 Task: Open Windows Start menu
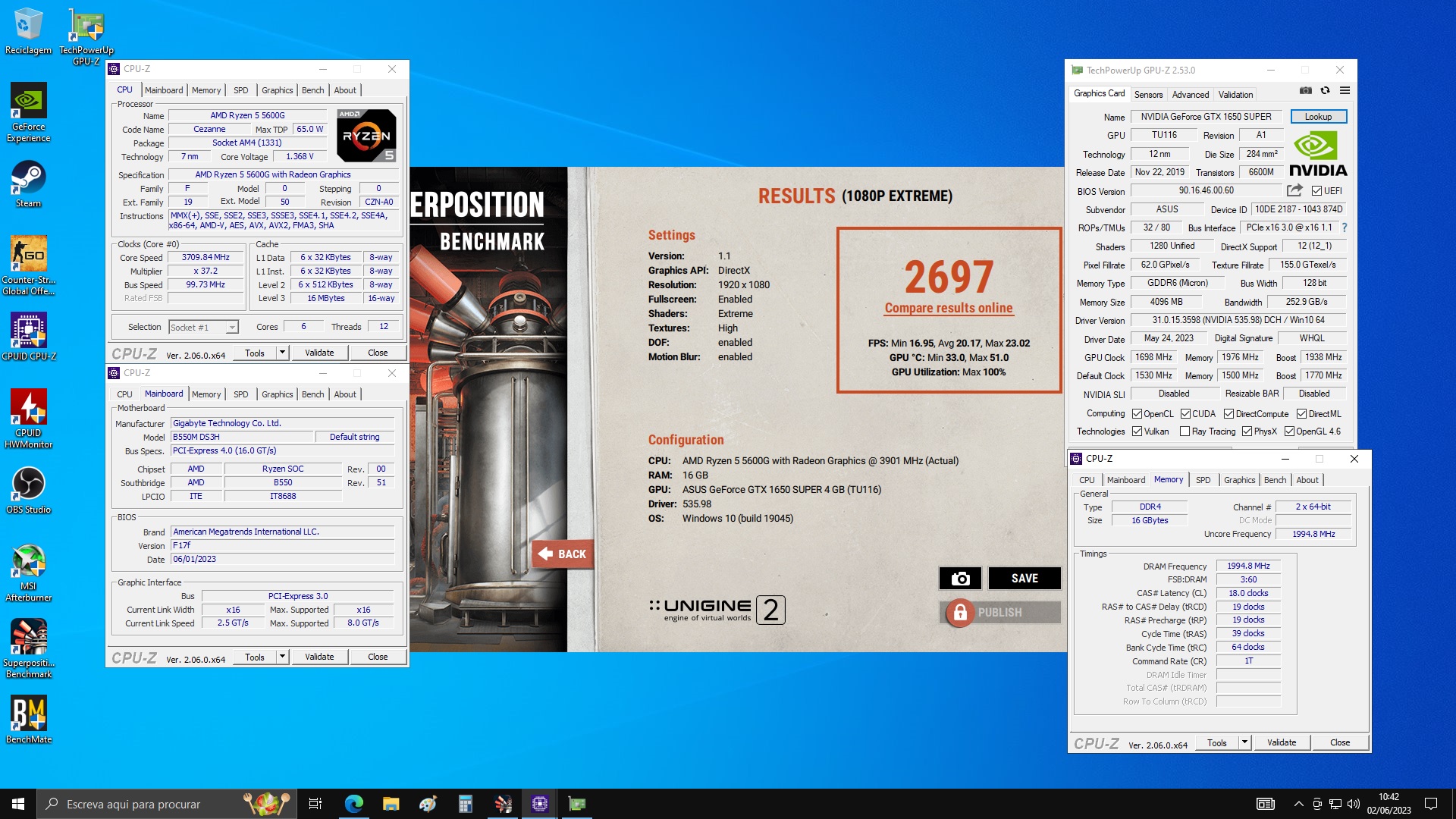tap(18, 804)
